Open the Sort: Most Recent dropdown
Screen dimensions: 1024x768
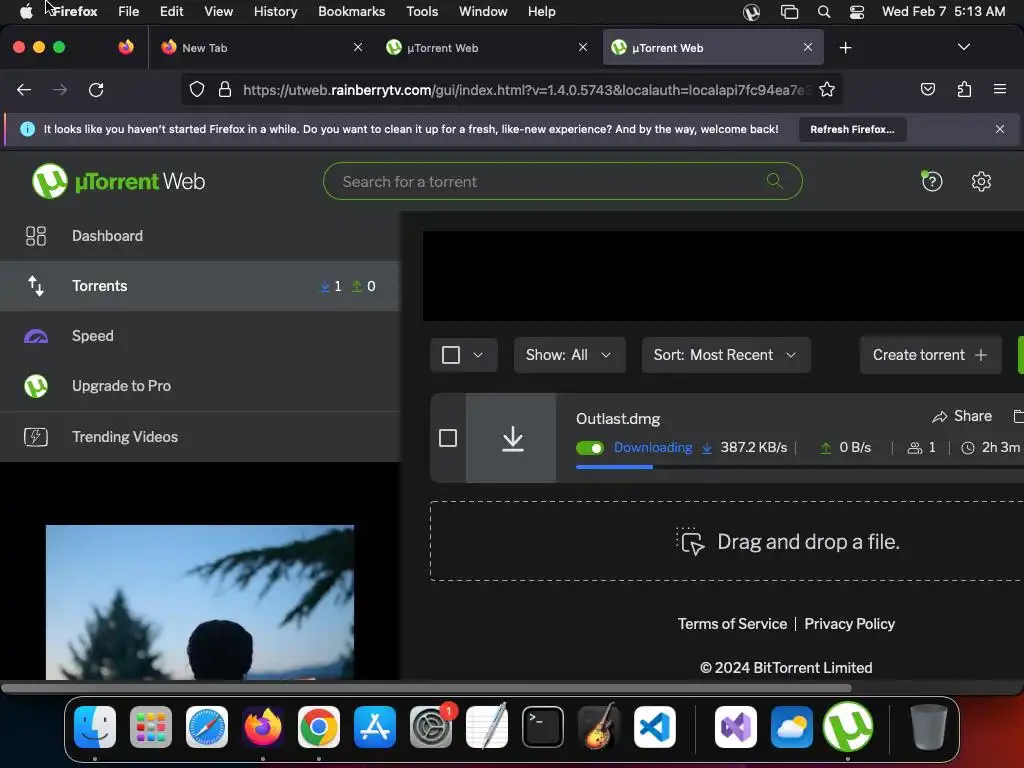point(726,355)
